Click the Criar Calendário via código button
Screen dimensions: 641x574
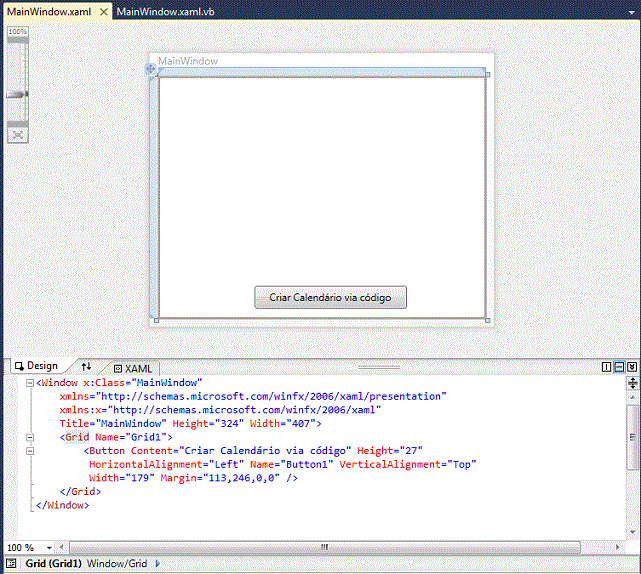tap(330, 297)
